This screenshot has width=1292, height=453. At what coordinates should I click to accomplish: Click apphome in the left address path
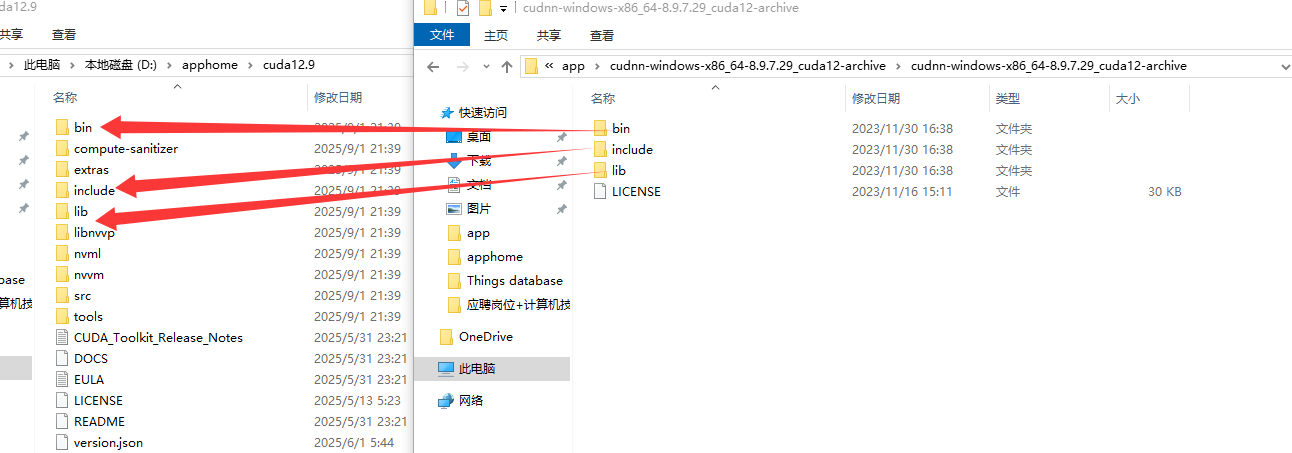pyautogui.click(x=210, y=64)
